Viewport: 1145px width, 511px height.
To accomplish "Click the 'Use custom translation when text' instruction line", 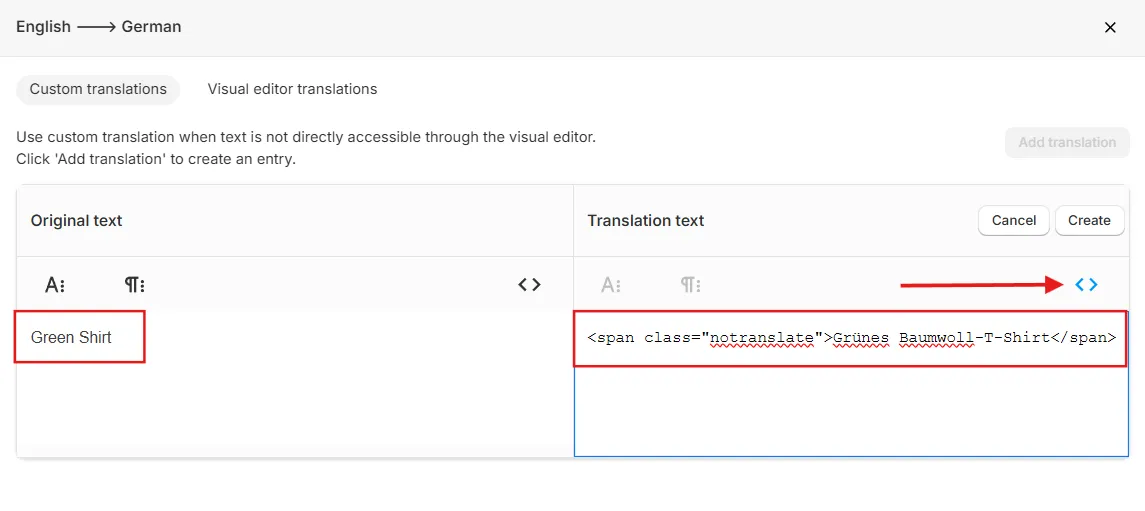I will pyautogui.click(x=306, y=137).
